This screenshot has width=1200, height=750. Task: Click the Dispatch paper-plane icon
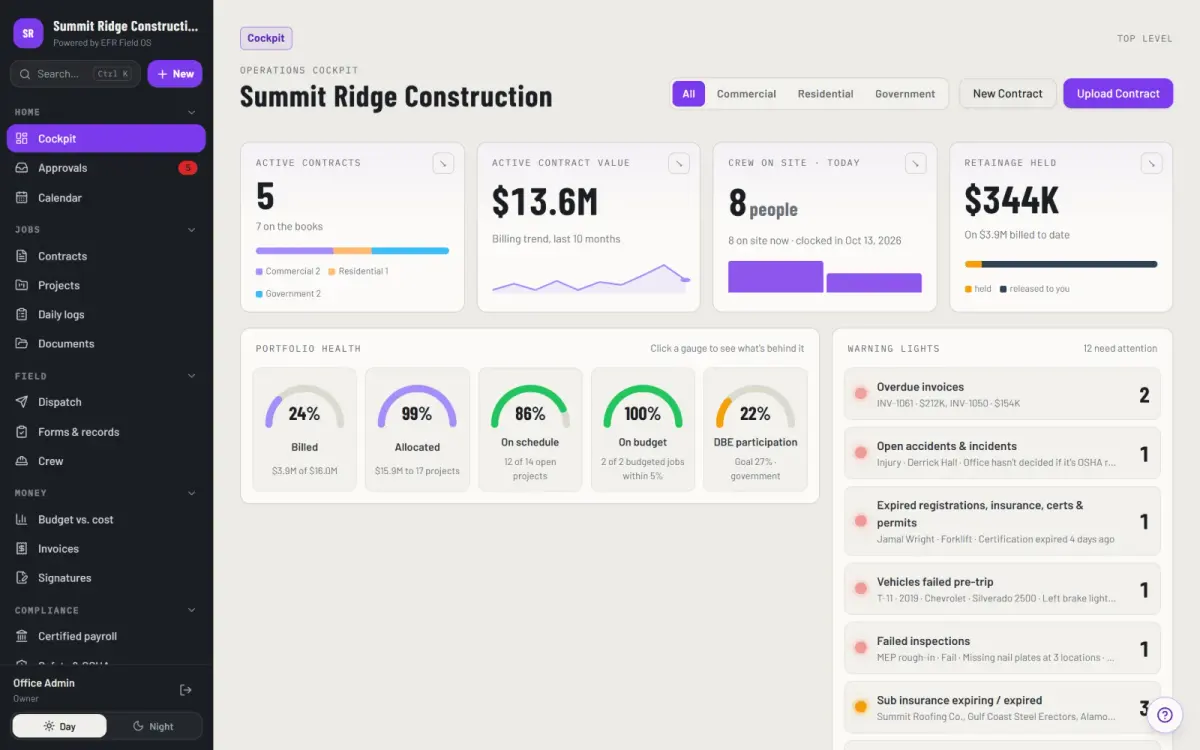tap(22, 402)
